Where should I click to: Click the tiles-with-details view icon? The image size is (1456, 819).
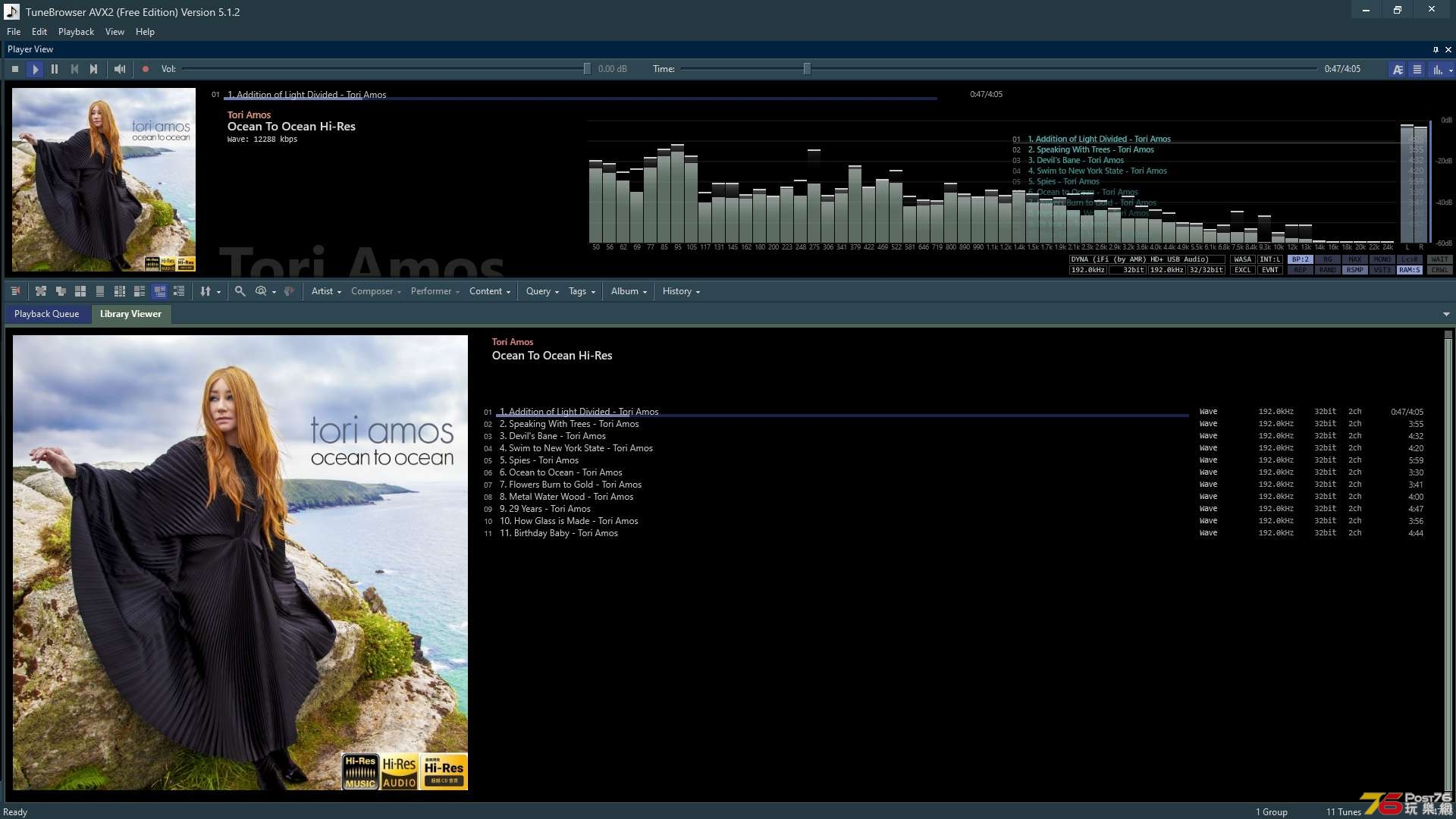point(140,291)
